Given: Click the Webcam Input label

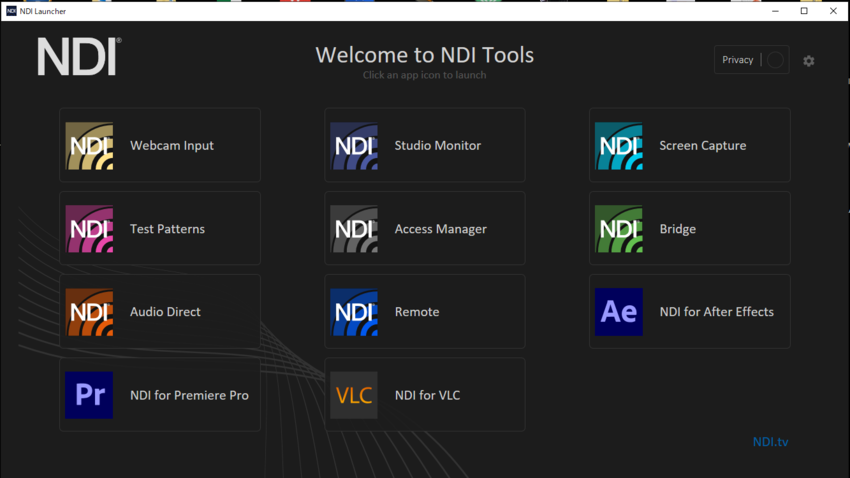Looking at the screenshot, I should 172,146.
